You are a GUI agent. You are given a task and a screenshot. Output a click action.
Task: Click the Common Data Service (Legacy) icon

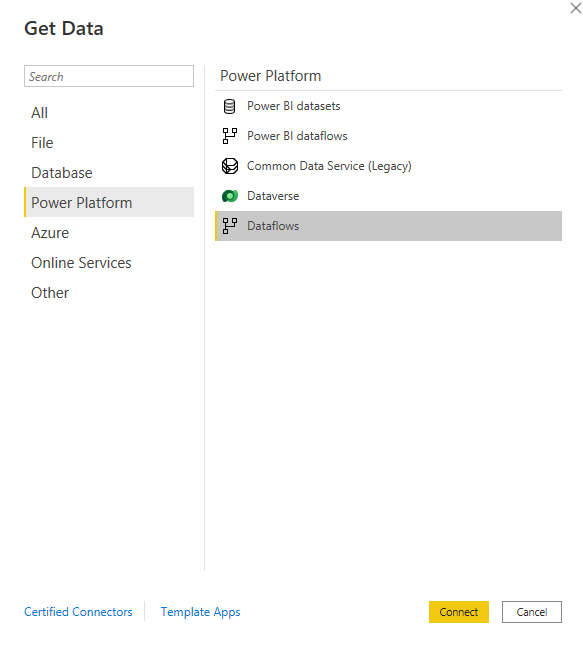pos(230,166)
